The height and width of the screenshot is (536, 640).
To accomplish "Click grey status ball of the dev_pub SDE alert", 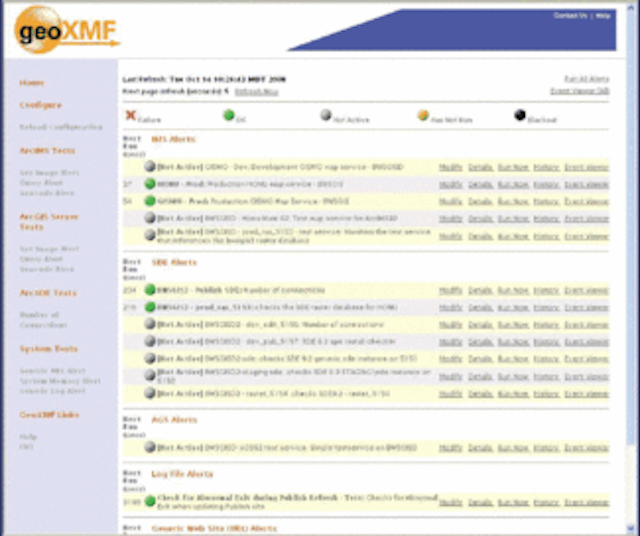I will (x=150, y=341).
